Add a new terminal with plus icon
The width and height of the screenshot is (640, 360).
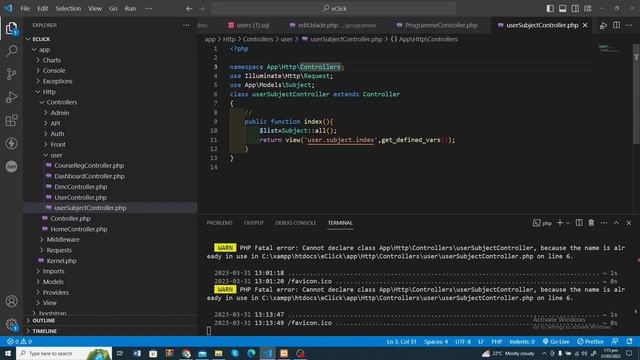pos(560,223)
